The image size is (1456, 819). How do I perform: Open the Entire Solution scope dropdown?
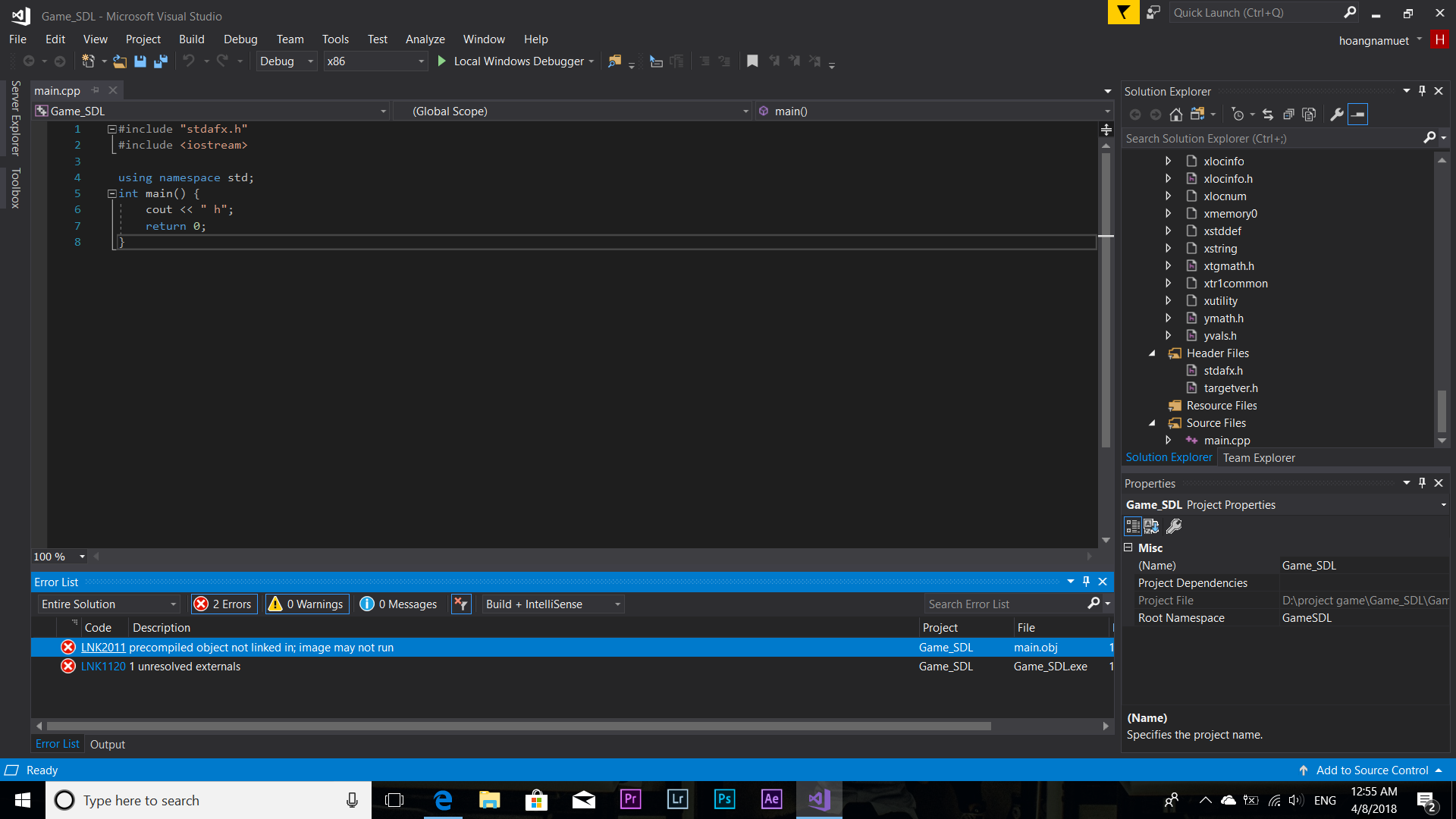109,604
